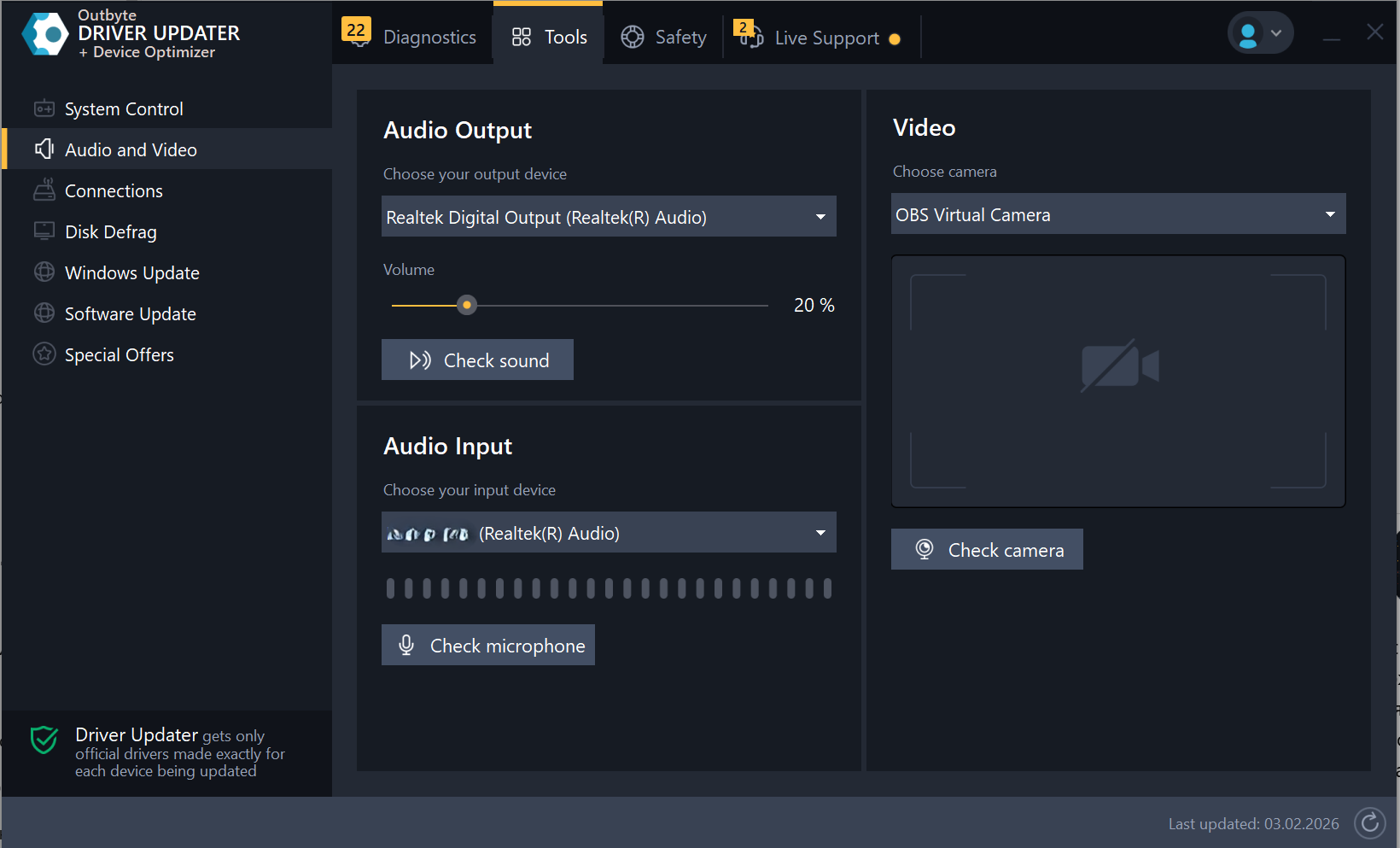
Task: Select the Connections icon in sidebar
Action: (x=44, y=190)
